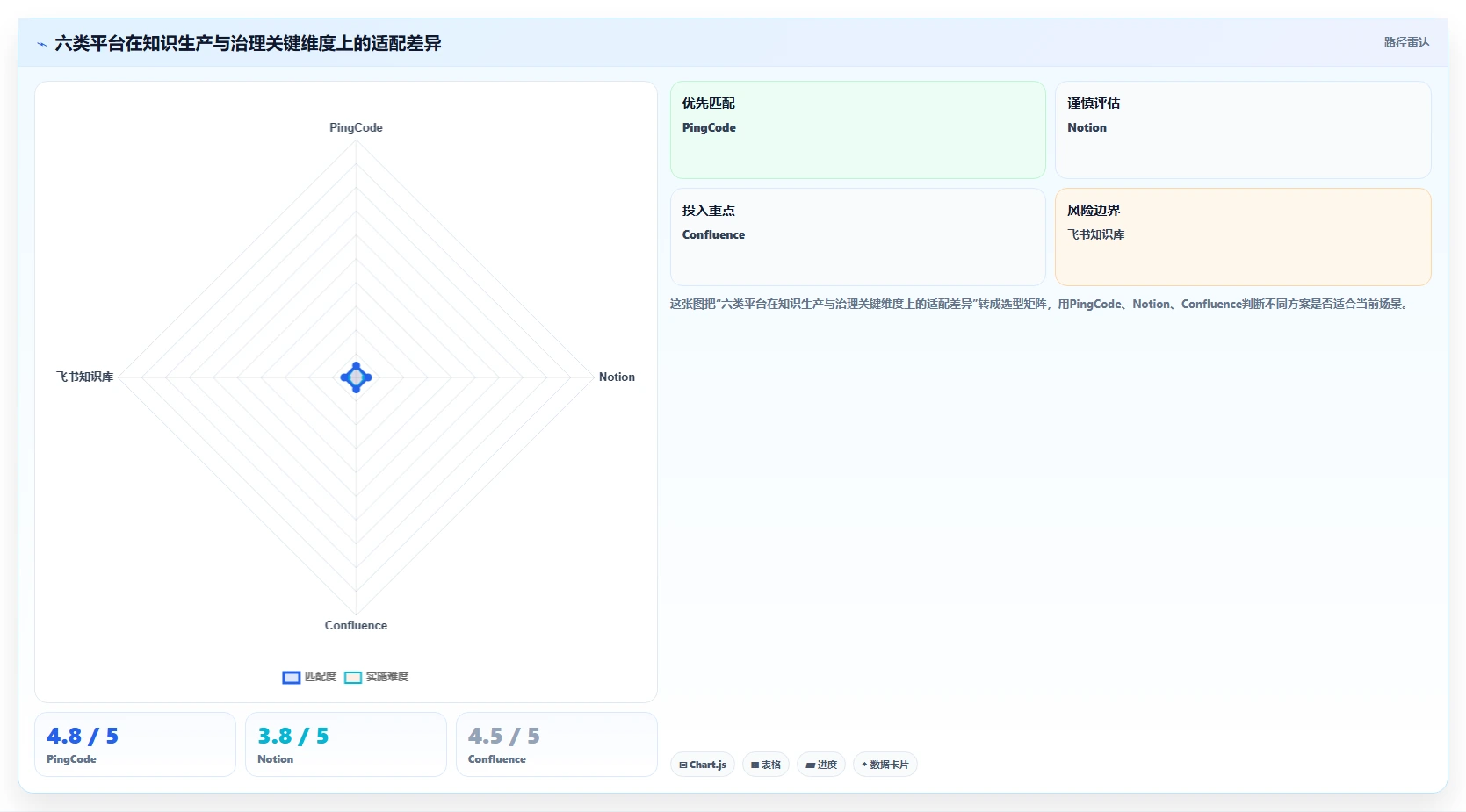The height and width of the screenshot is (812, 1466).
Task: Click the Confluence axis label on the radar chart
Action: point(356,625)
